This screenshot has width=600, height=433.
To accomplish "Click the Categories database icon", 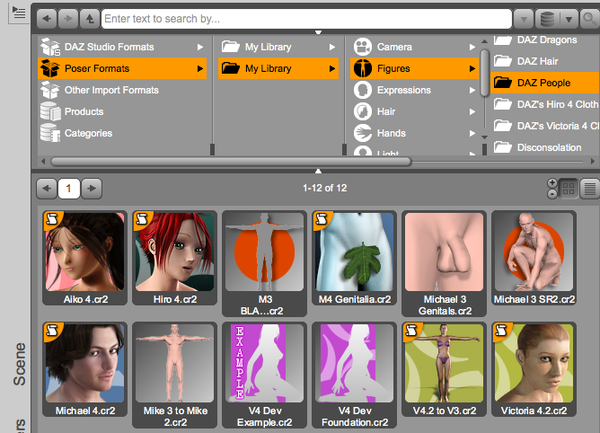I will click(51, 133).
